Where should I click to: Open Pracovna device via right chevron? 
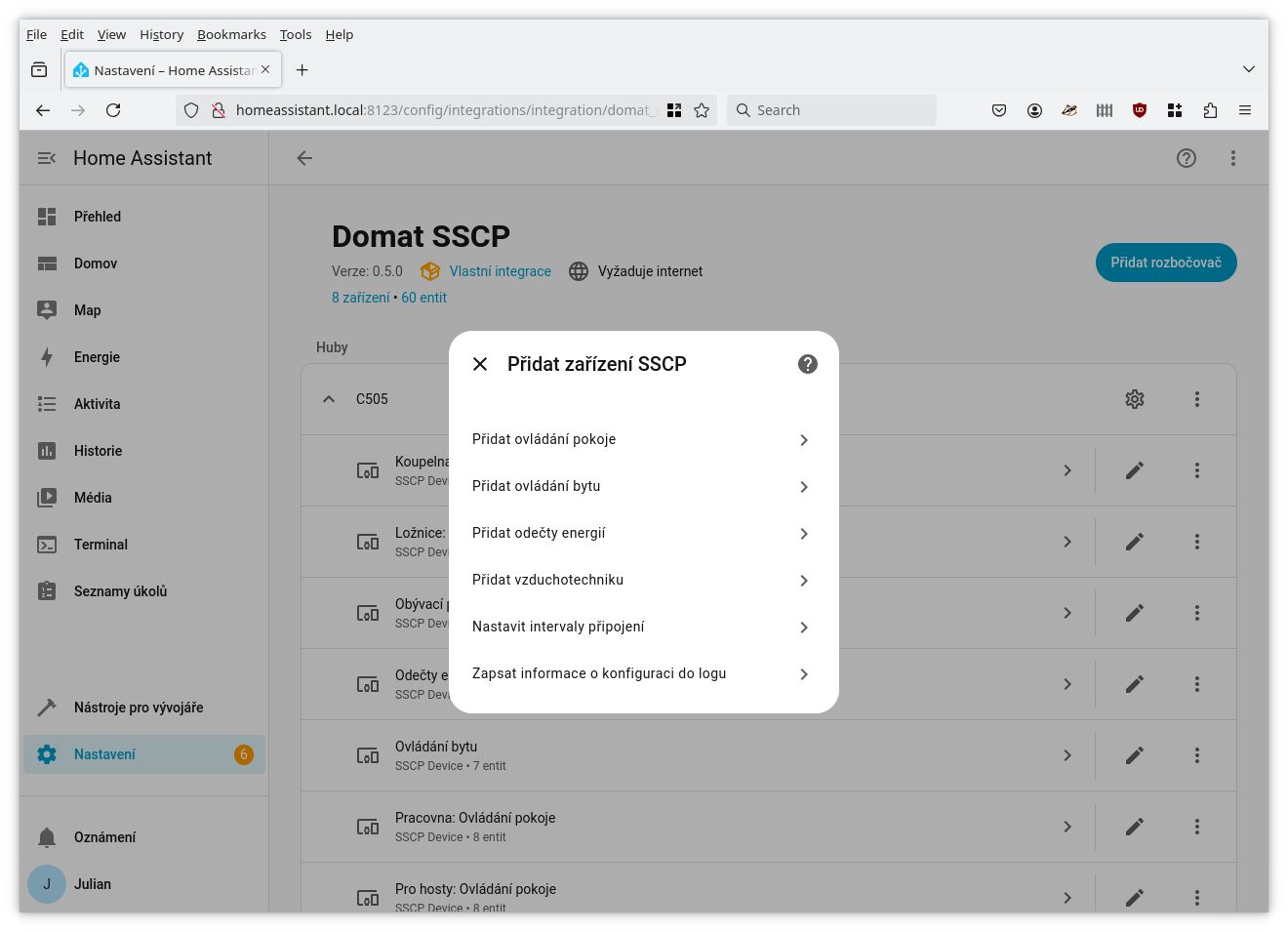(1067, 827)
